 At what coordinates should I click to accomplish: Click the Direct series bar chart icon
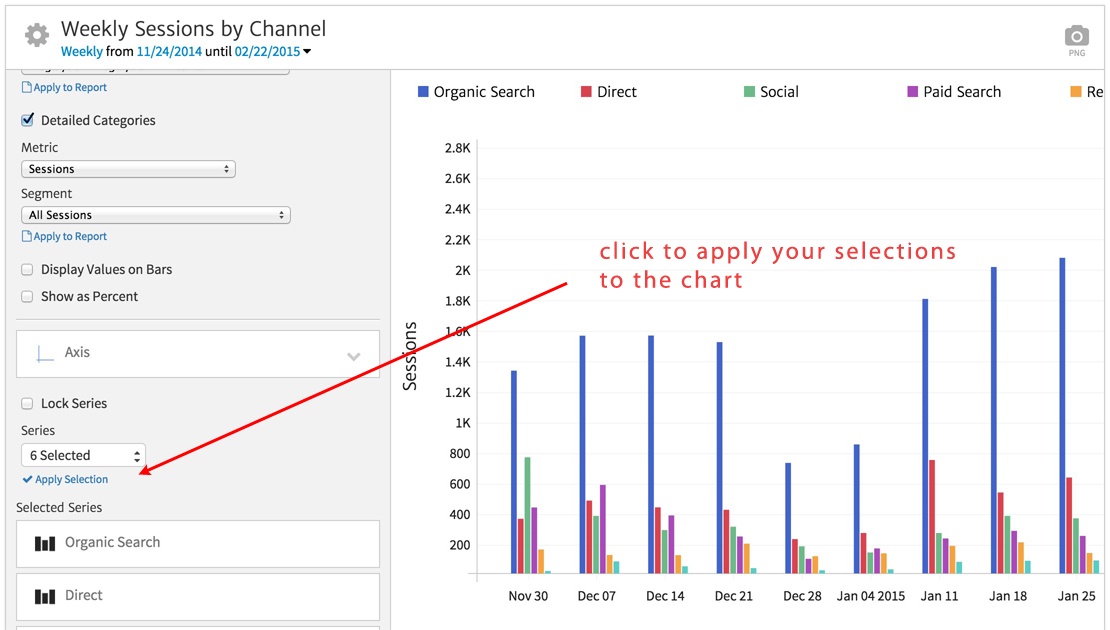coord(45,596)
